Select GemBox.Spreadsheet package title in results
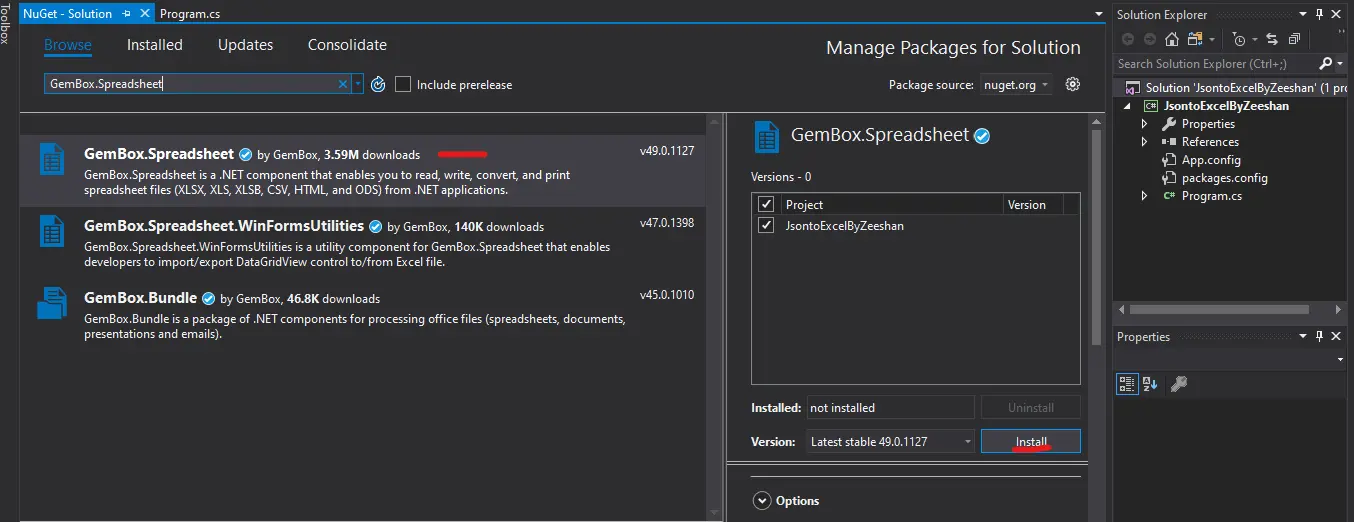Image resolution: width=1354 pixels, height=522 pixels. (158, 154)
